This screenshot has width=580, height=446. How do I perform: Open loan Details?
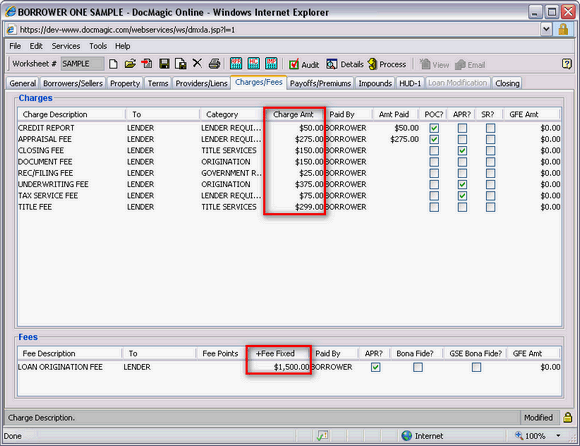click(x=345, y=65)
